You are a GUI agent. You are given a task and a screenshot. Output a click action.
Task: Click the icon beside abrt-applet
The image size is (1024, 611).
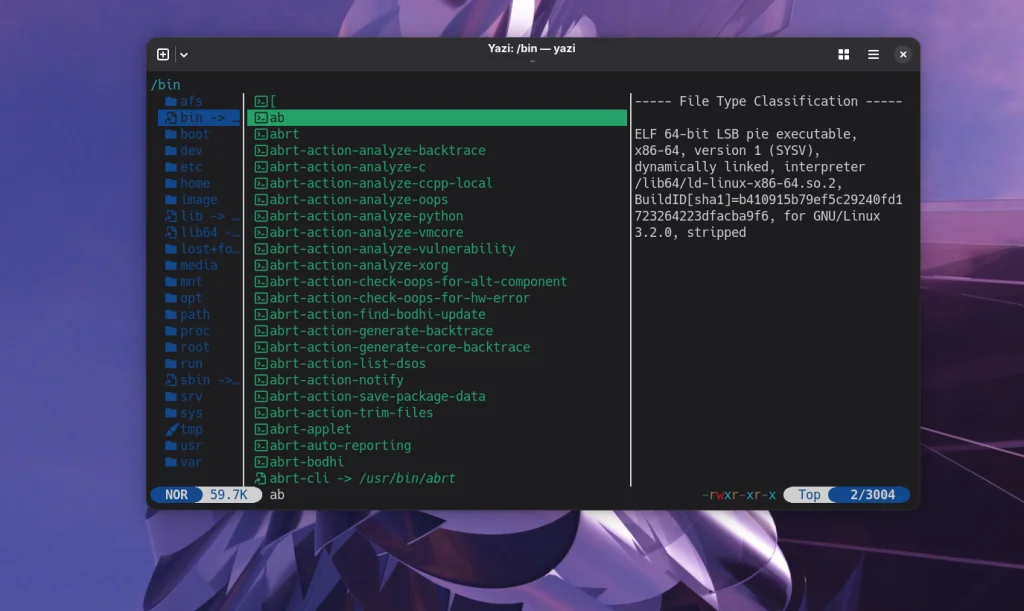pos(261,429)
